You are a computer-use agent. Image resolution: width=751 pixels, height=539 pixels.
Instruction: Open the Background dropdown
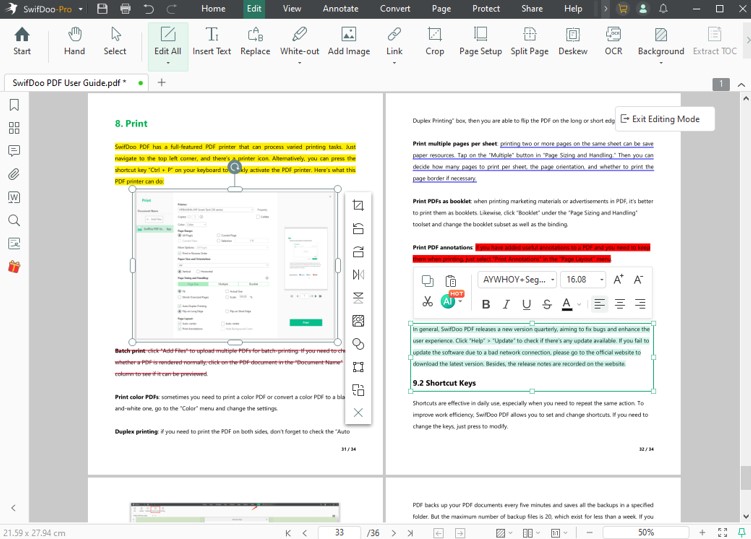pos(660,63)
